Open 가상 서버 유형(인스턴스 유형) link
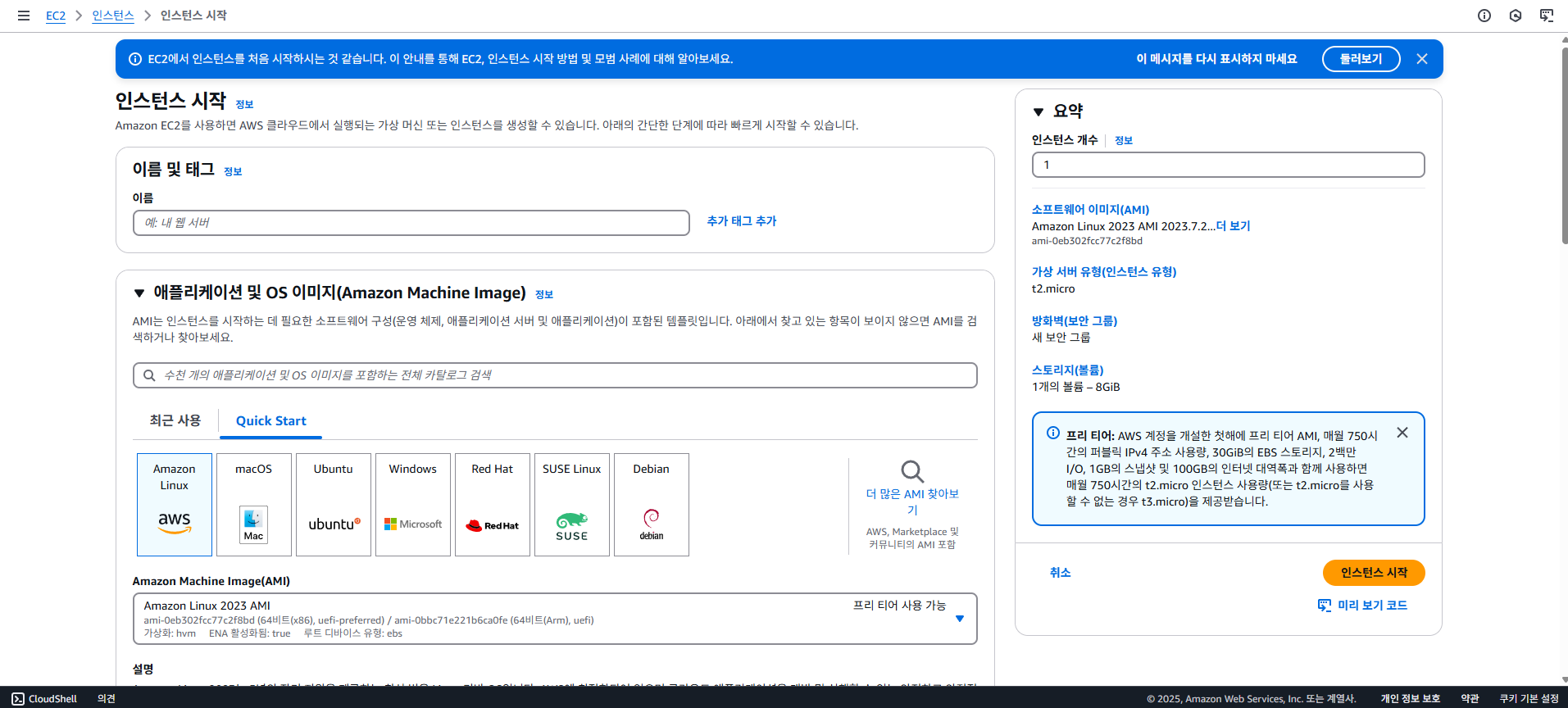The height and width of the screenshot is (708, 1568). 1104,272
